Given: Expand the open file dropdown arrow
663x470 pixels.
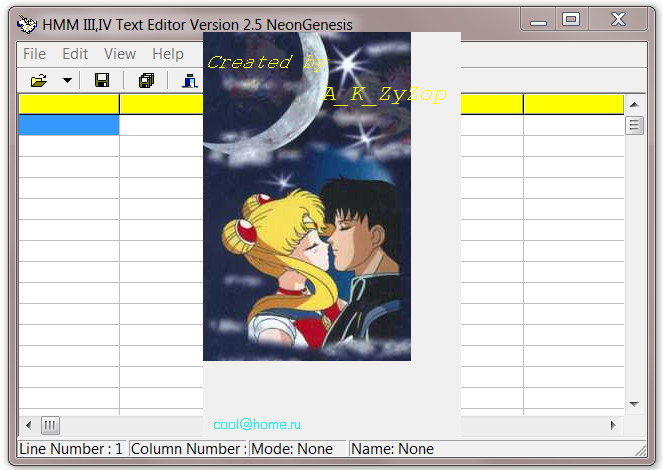Looking at the screenshot, I should tap(67, 80).
